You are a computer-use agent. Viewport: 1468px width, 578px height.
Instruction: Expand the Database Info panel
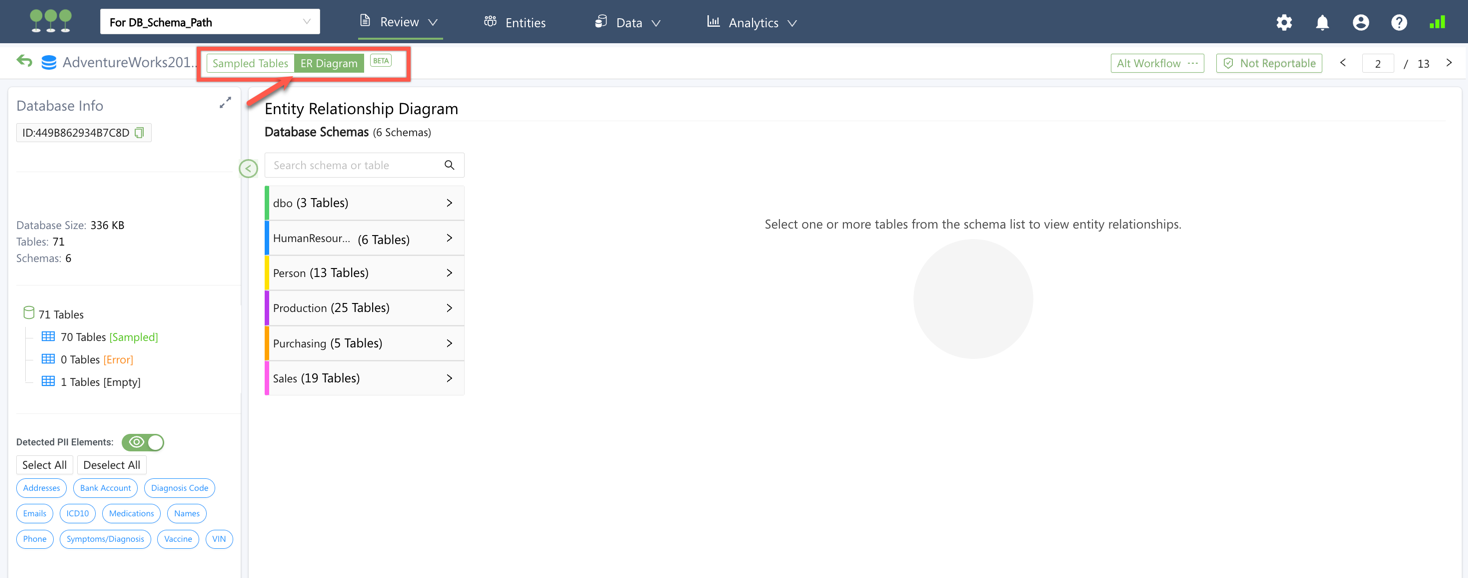[x=225, y=103]
